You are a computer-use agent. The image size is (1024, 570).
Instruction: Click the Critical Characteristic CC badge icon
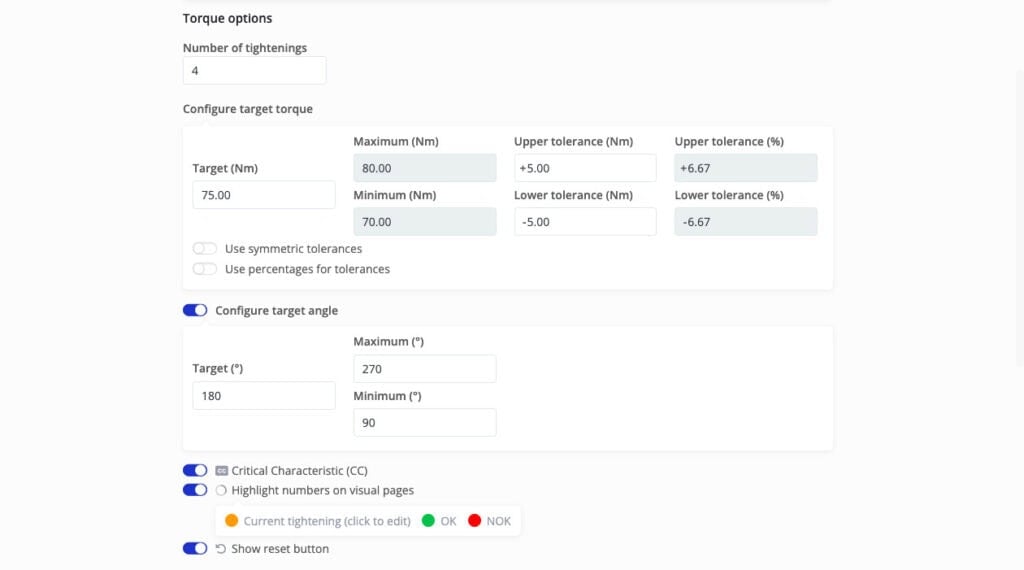pyautogui.click(x=221, y=471)
